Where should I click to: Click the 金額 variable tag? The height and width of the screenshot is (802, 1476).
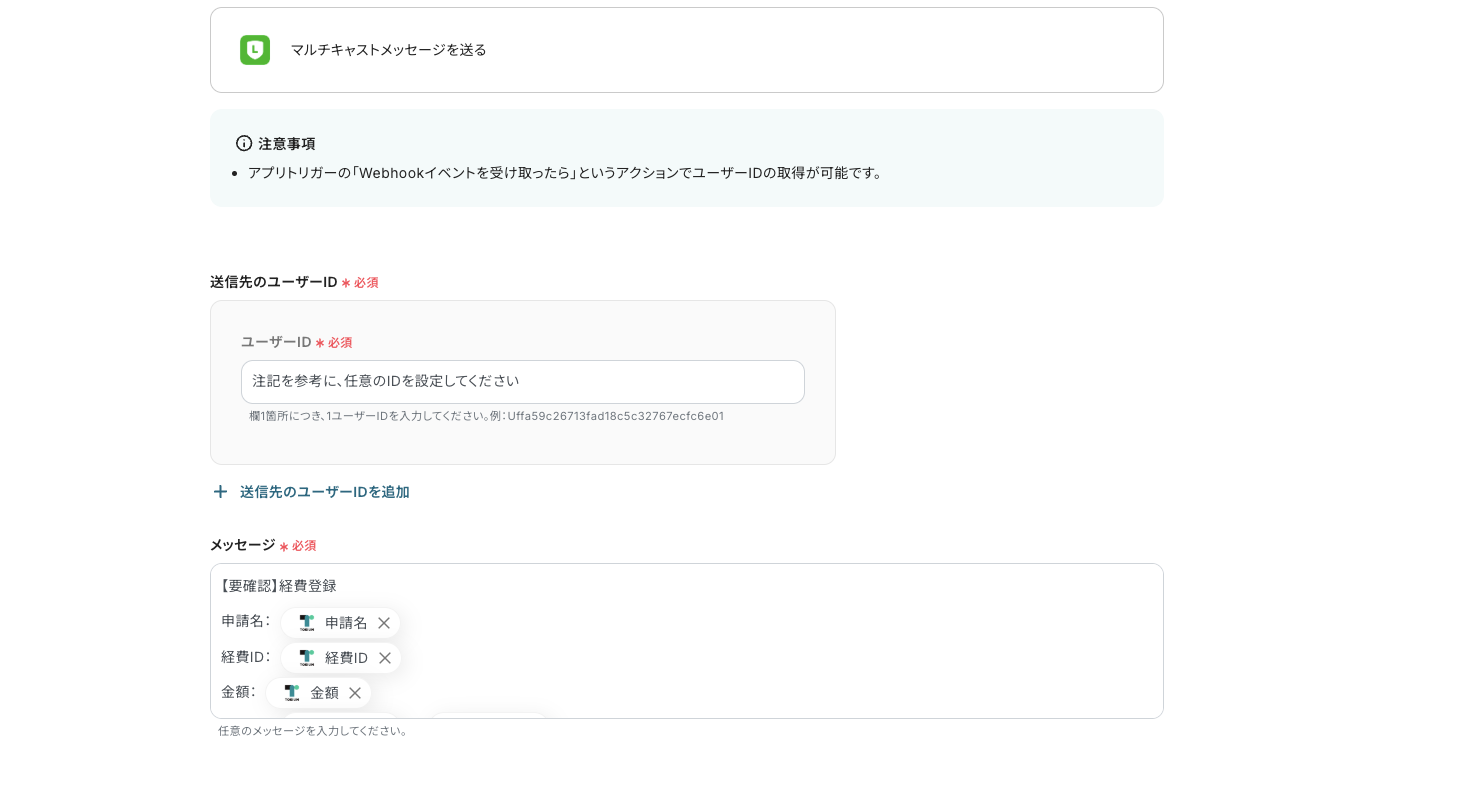click(x=318, y=693)
